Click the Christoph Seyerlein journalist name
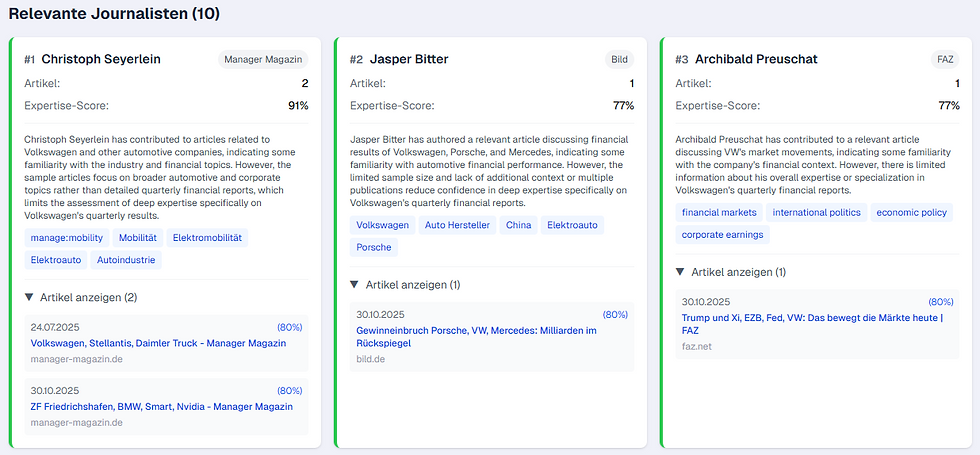Viewport: 980px width, 455px height. (x=100, y=59)
